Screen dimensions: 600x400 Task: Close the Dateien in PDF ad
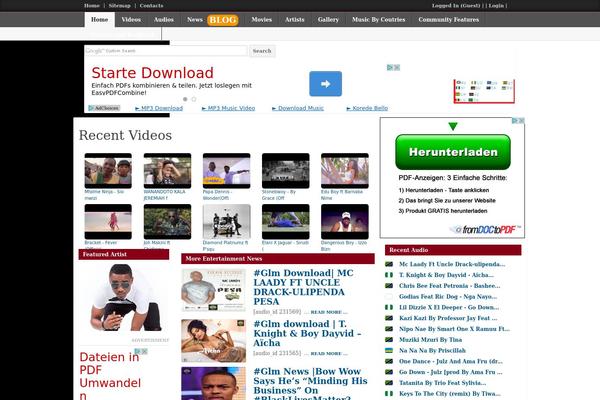[144, 351]
